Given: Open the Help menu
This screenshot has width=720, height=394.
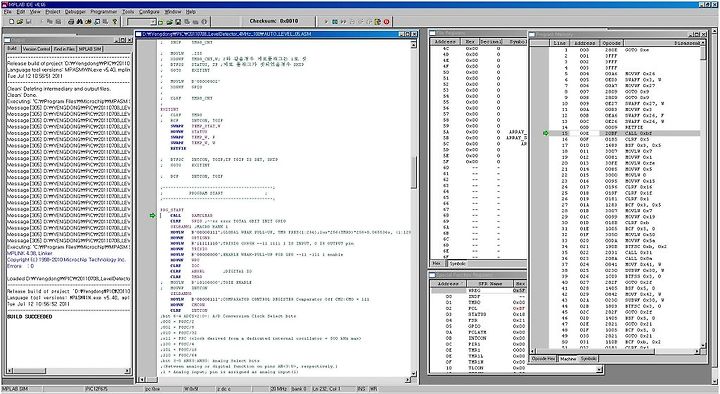Looking at the screenshot, I should tap(191, 11).
